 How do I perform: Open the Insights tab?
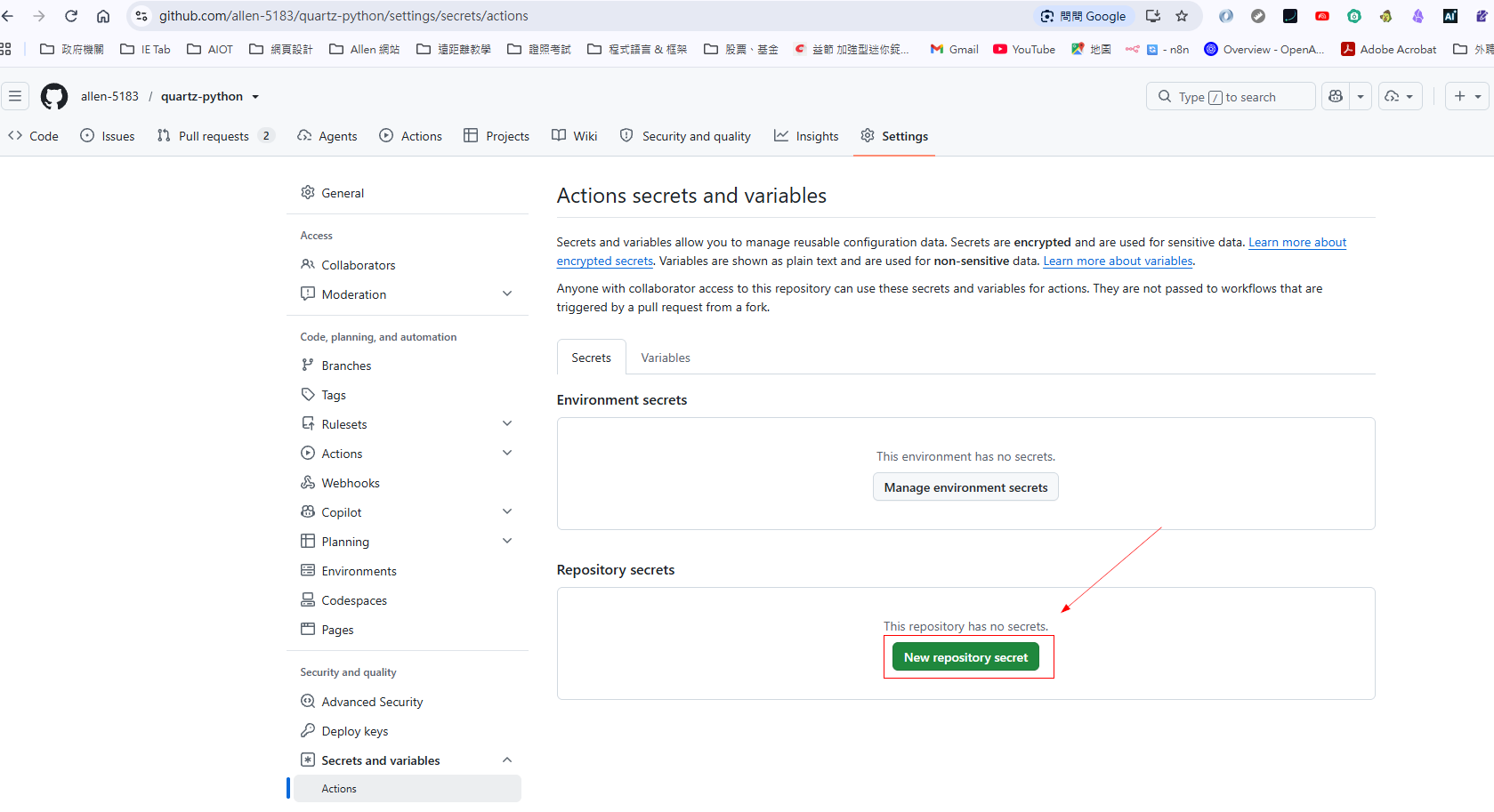pos(806,136)
